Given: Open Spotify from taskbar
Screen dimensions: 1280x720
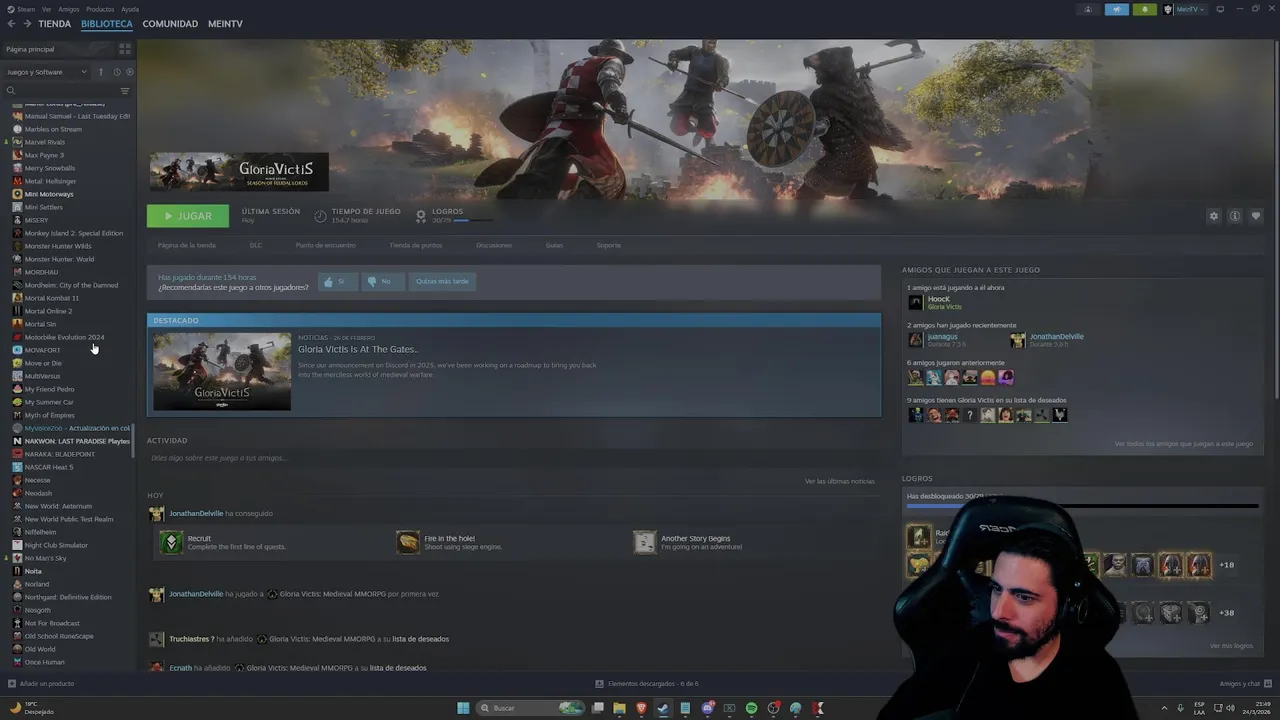Looking at the screenshot, I should click(751, 708).
